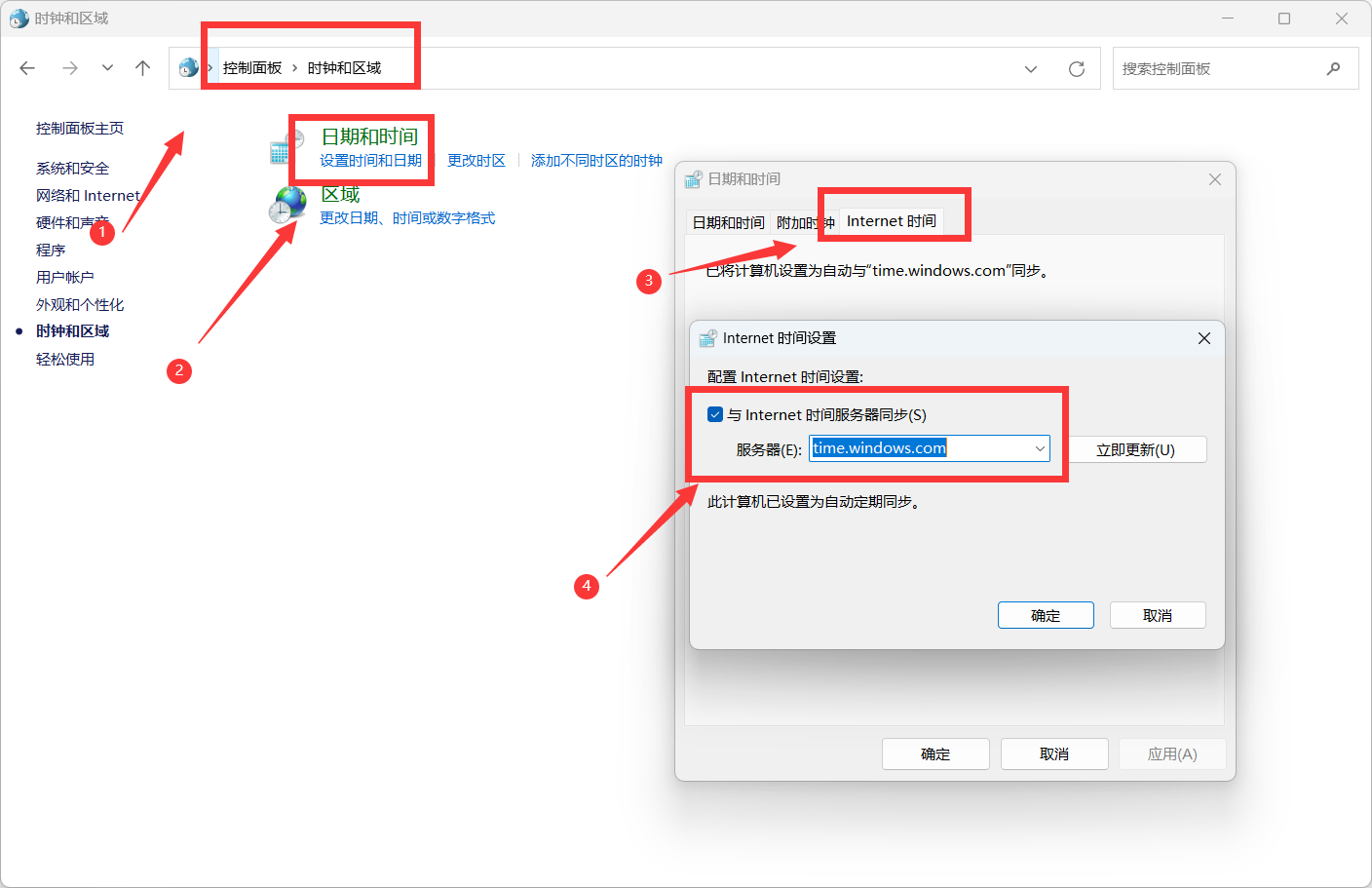Open 程序 in the sidebar
1372x888 pixels.
click(x=51, y=251)
